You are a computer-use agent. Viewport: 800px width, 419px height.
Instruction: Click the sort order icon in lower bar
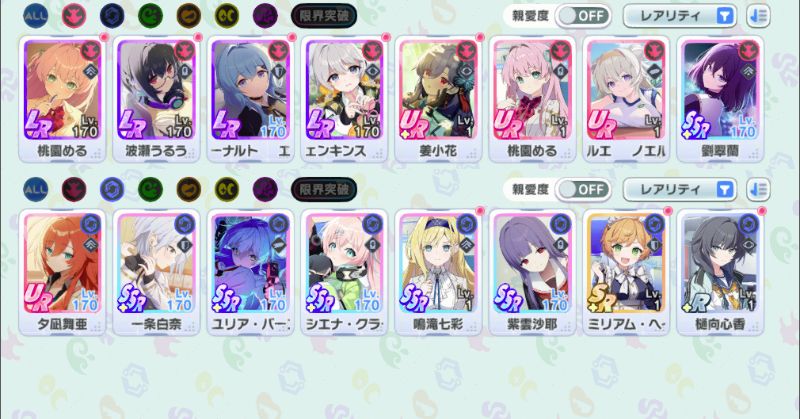click(x=758, y=190)
